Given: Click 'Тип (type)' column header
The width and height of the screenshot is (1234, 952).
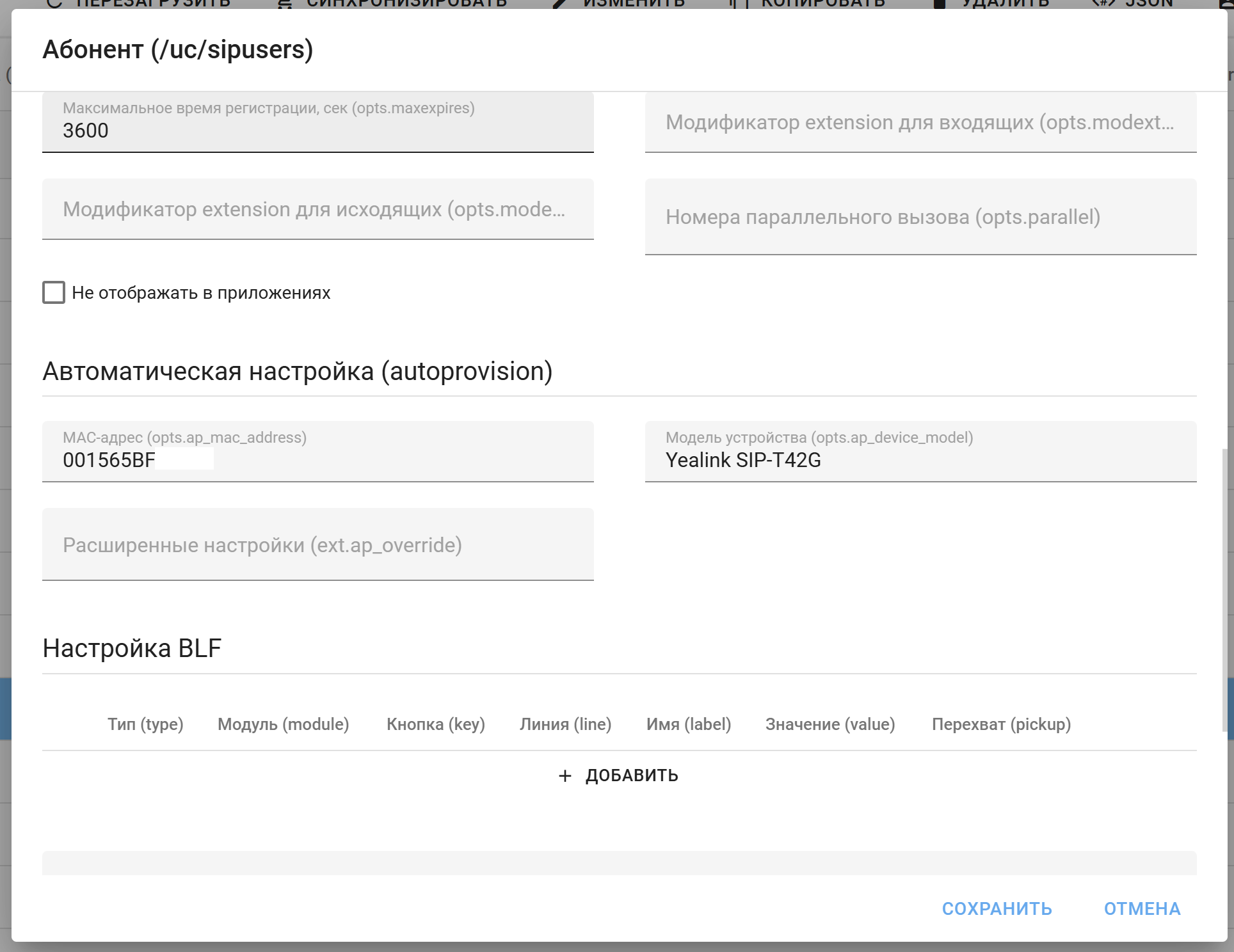Looking at the screenshot, I should tap(145, 724).
